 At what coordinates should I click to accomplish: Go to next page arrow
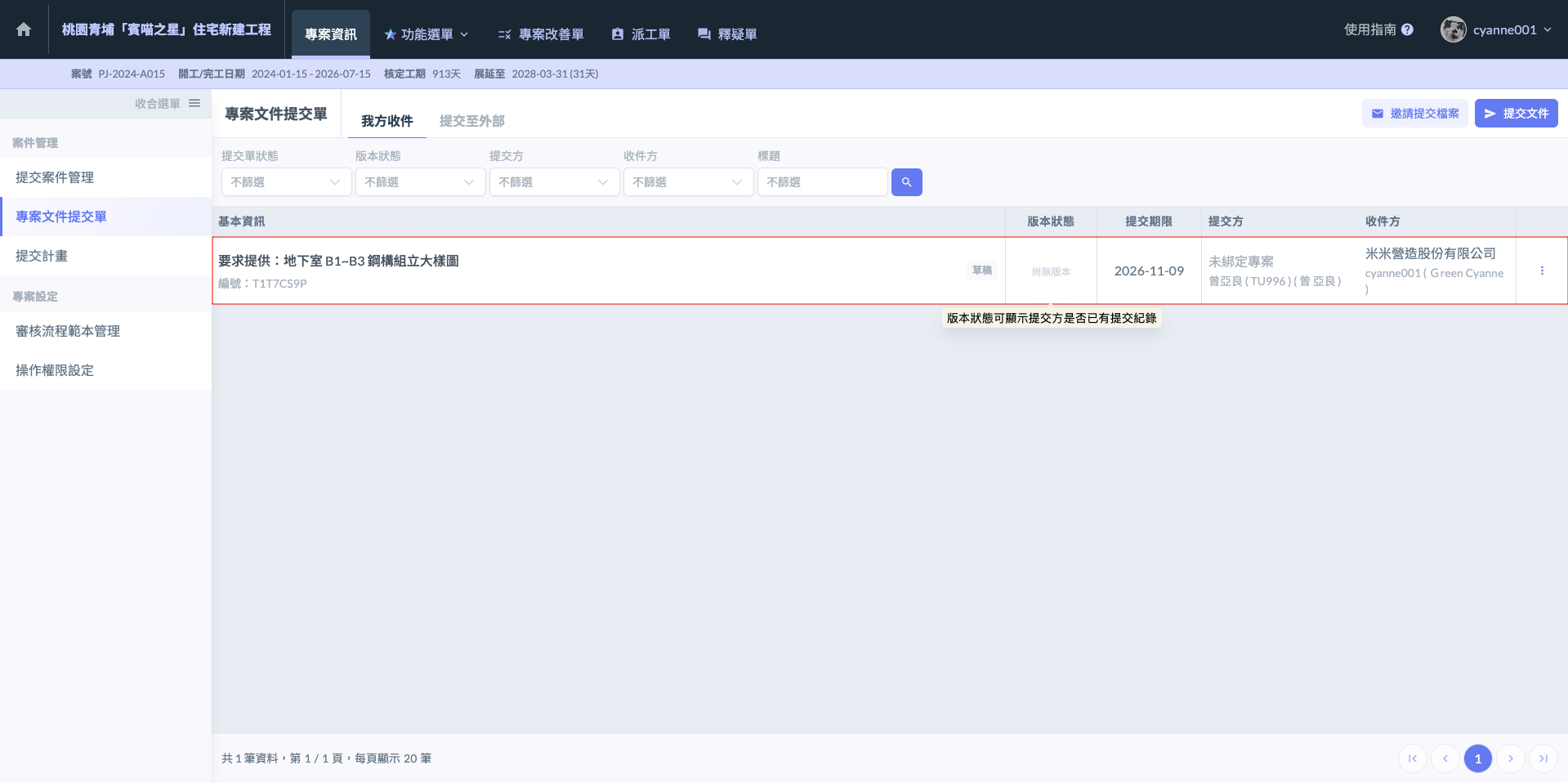(1511, 758)
